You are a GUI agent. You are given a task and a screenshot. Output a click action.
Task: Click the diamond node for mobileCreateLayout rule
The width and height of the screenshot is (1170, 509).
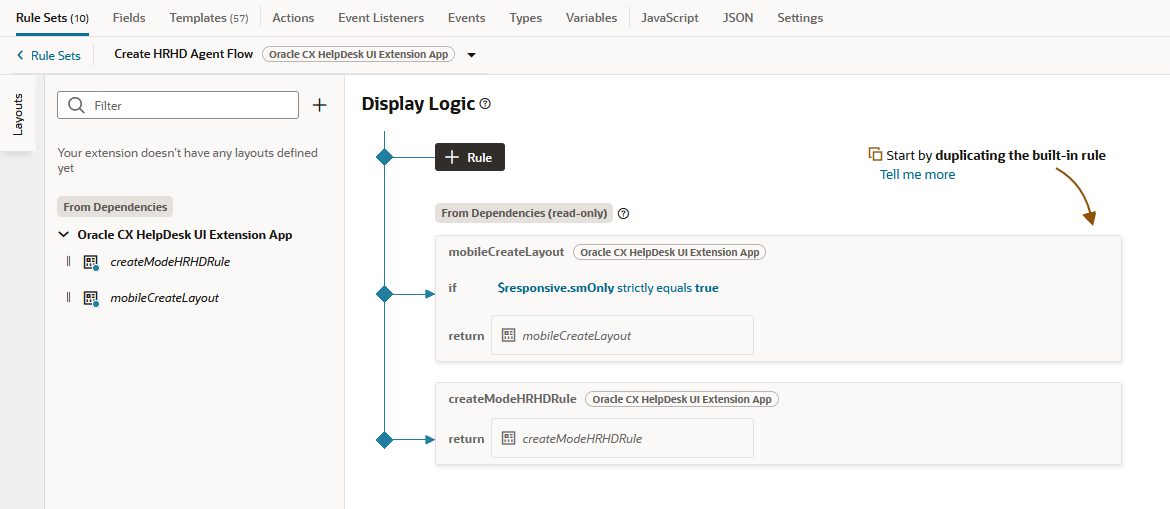[x=384, y=294]
